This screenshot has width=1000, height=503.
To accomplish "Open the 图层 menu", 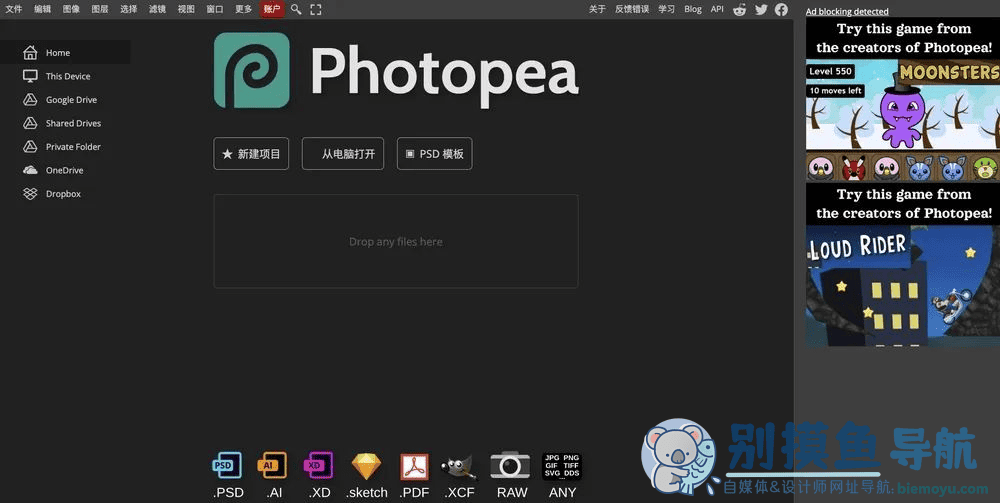I will pyautogui.click(x=99, y=9).
